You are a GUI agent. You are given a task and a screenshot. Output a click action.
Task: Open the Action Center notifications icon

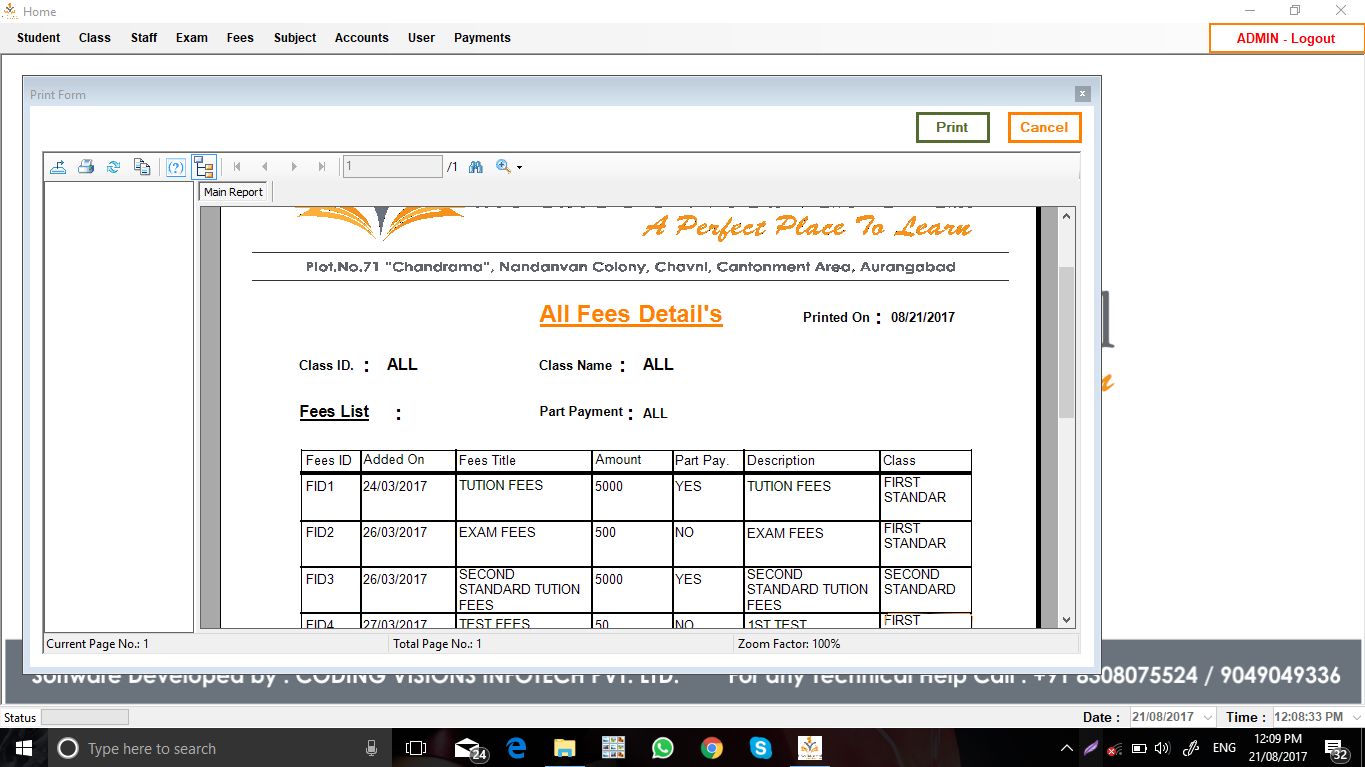pyautogui.click(x=1337, y=748)
